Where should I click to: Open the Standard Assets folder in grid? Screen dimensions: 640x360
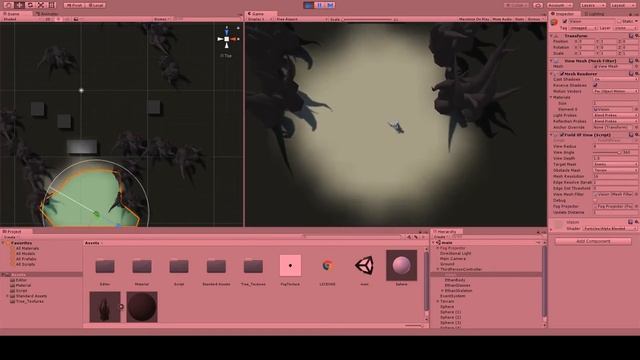click(x=216, y=267)
